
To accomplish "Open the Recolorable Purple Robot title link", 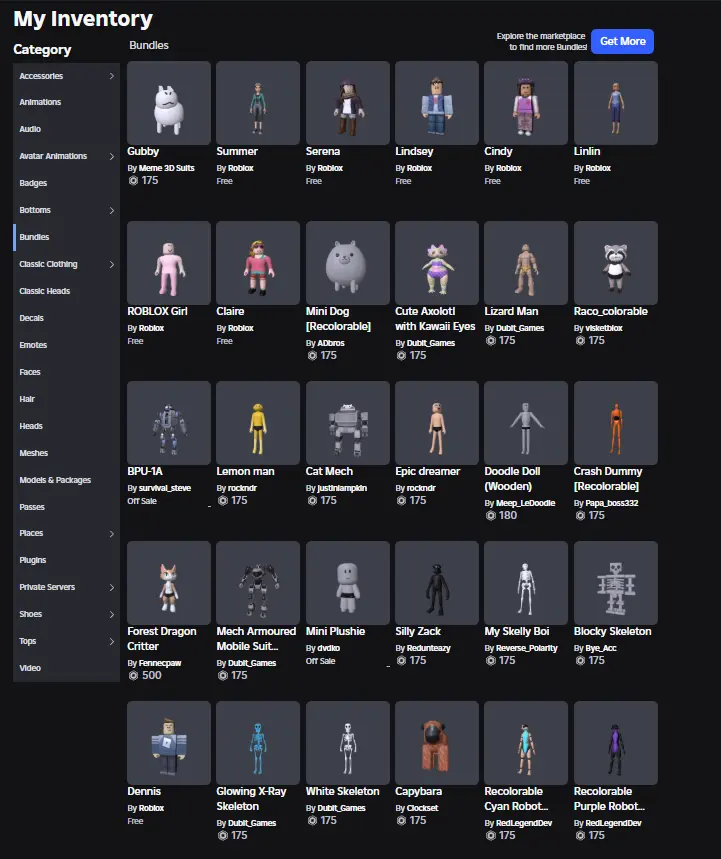I will tap(609, 799).
